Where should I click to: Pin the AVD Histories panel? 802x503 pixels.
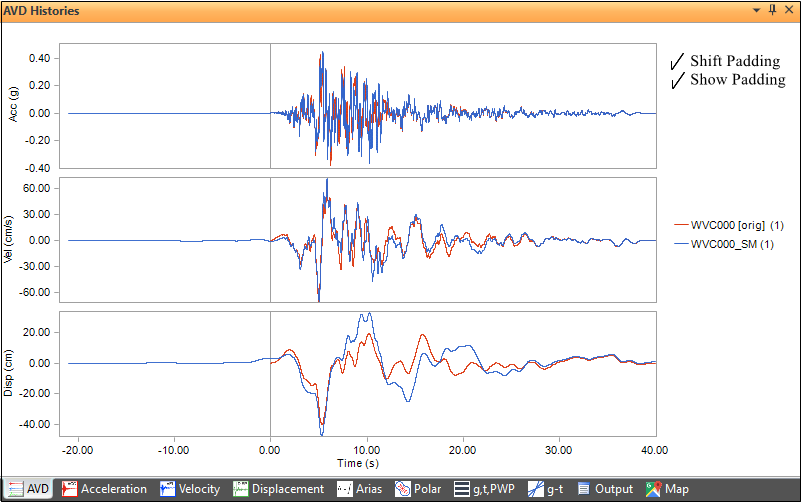(771, 10)
